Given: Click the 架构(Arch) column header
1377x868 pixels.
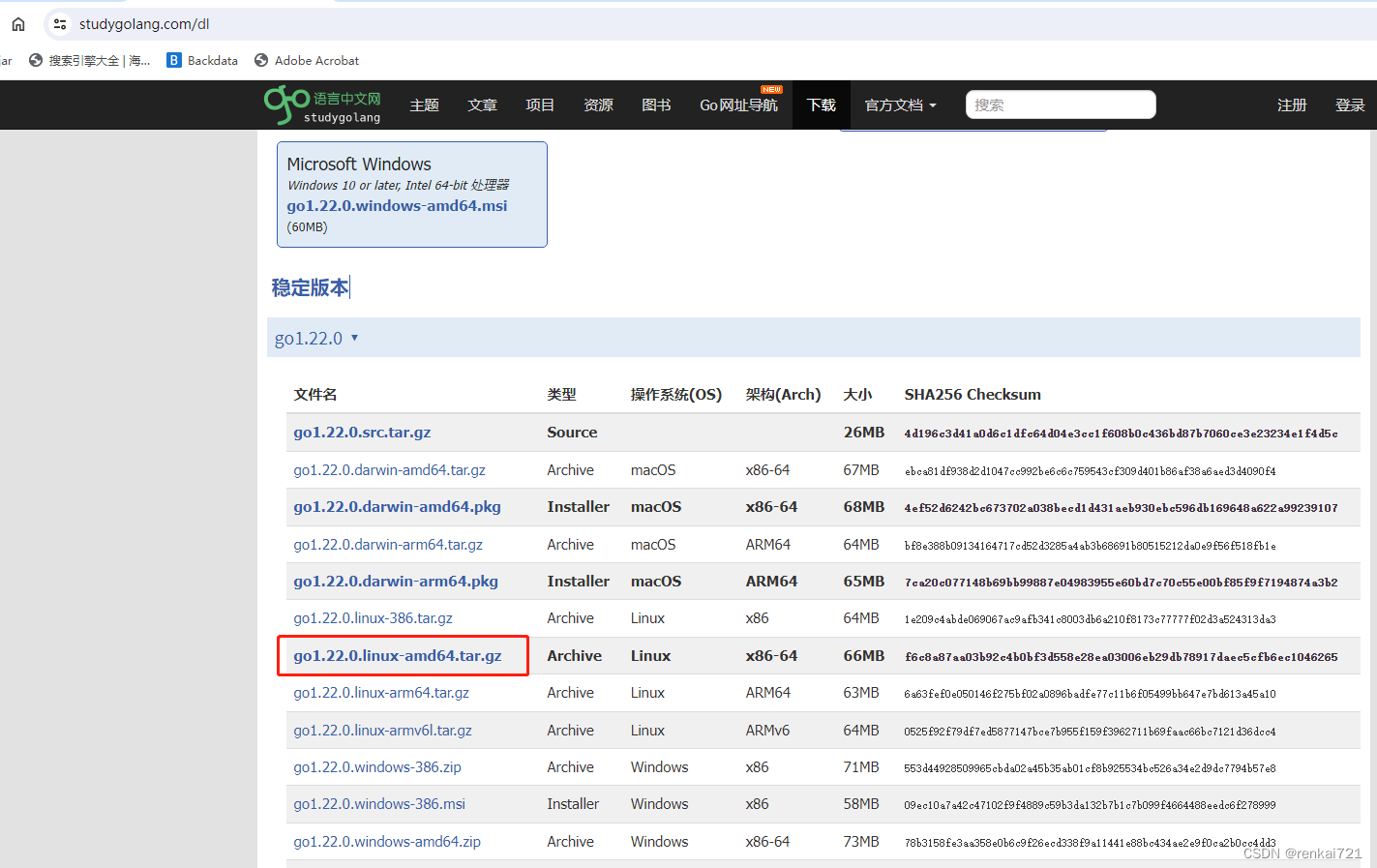Looking at the screenshot, I should click(x=783, y=394).
